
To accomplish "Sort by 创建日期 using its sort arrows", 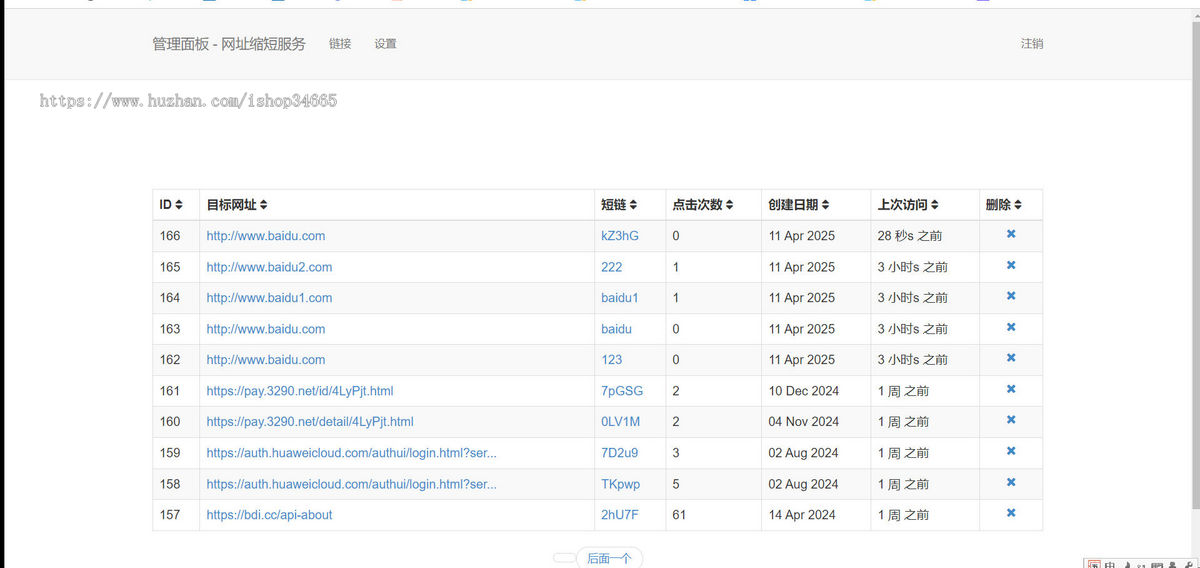I will (x=825, y=205).
